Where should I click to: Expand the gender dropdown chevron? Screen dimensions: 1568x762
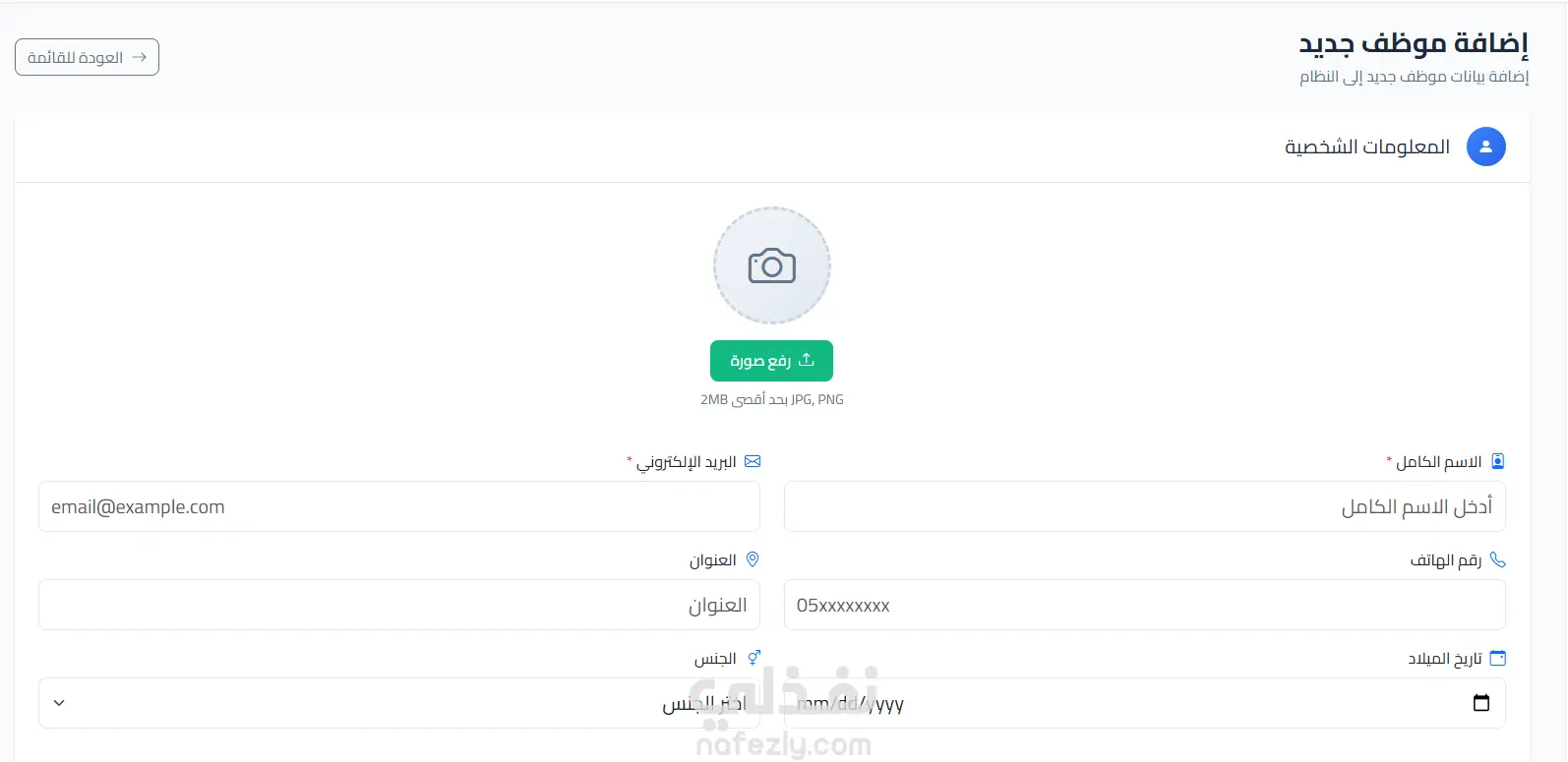(x=59, y=703)
